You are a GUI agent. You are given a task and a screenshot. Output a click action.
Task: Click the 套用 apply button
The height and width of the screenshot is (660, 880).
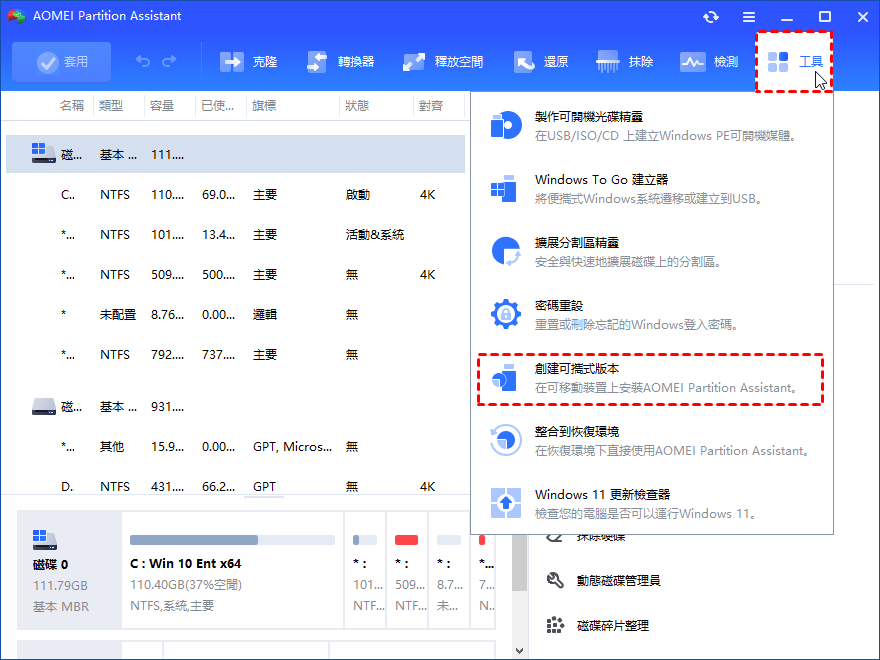(62, 62)
